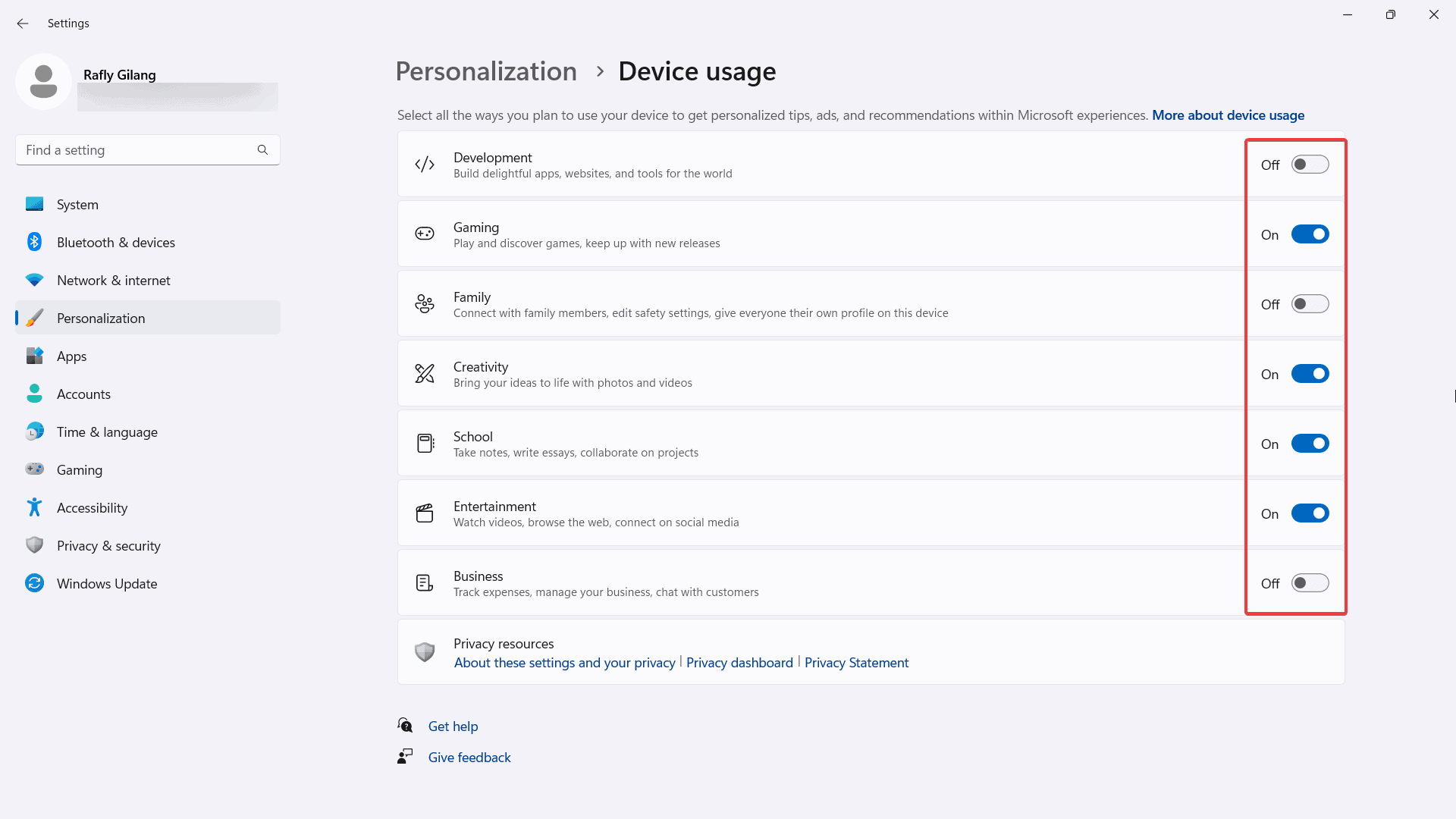Select Privacy & security settings
This screenshot has height=819, width=1456.
coord(108,545)
